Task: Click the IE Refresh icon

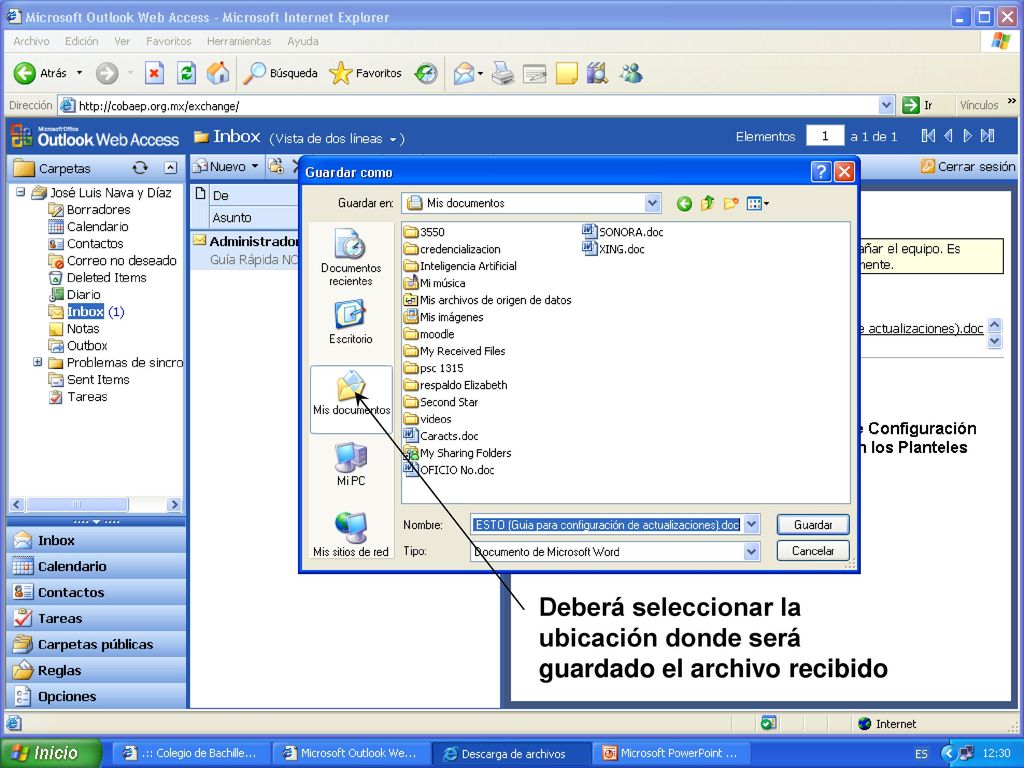Action: [186, 73]
